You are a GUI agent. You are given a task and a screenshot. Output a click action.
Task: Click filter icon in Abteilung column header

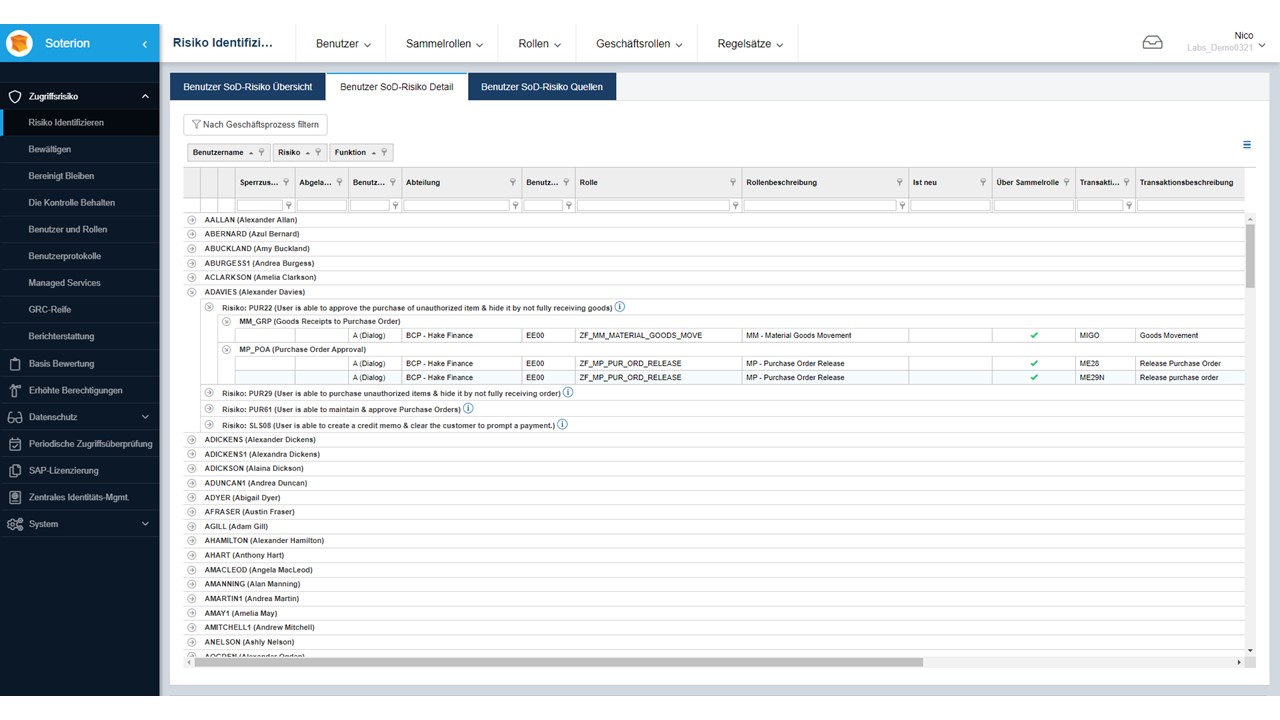513,182
